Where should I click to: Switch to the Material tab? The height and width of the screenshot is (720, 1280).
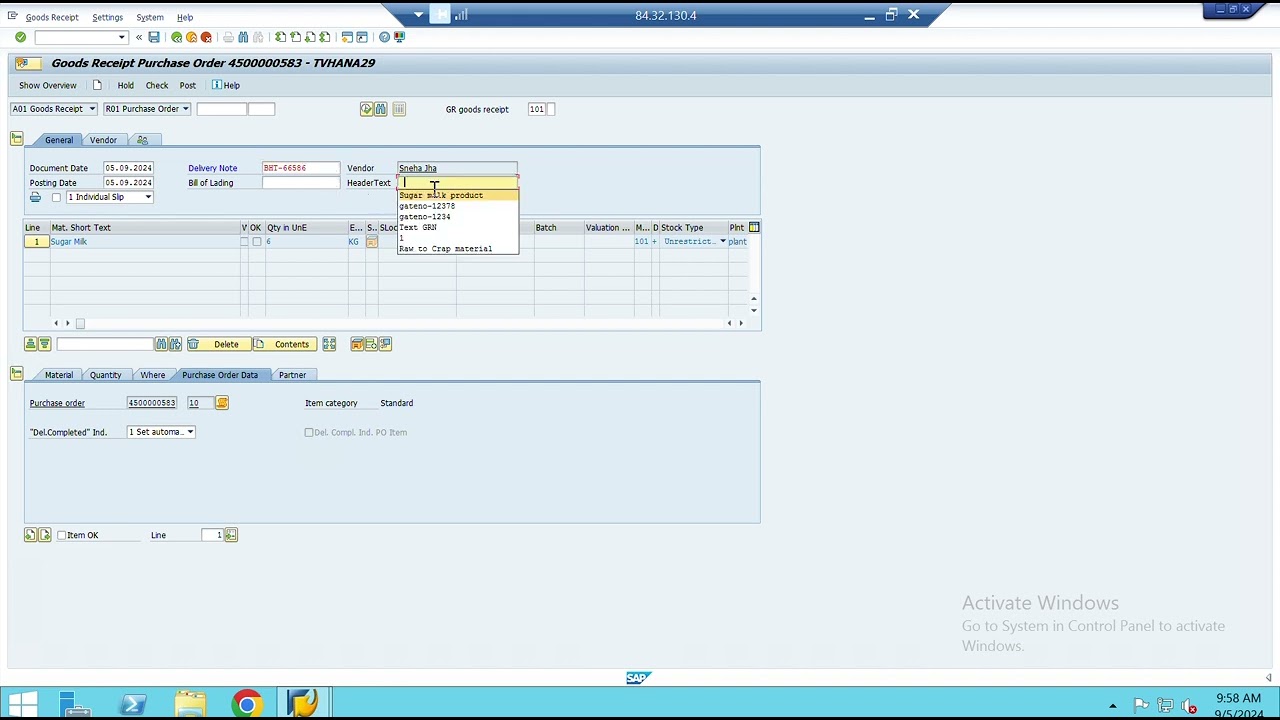tap(58, 375)
